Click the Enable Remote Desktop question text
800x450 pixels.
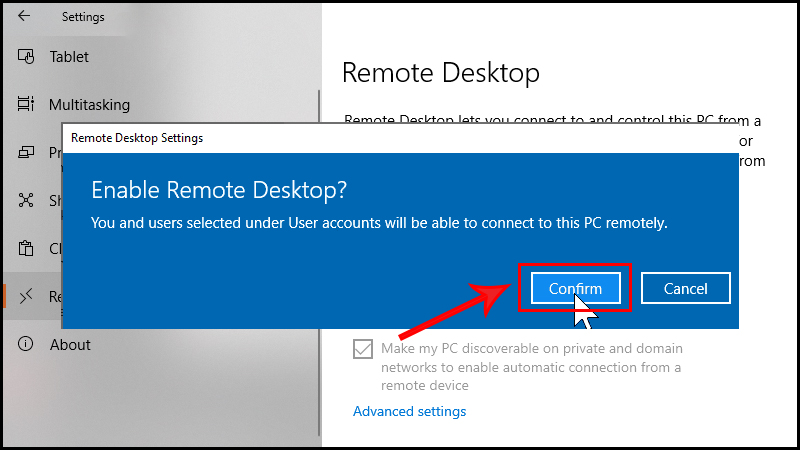coord(225,190)
